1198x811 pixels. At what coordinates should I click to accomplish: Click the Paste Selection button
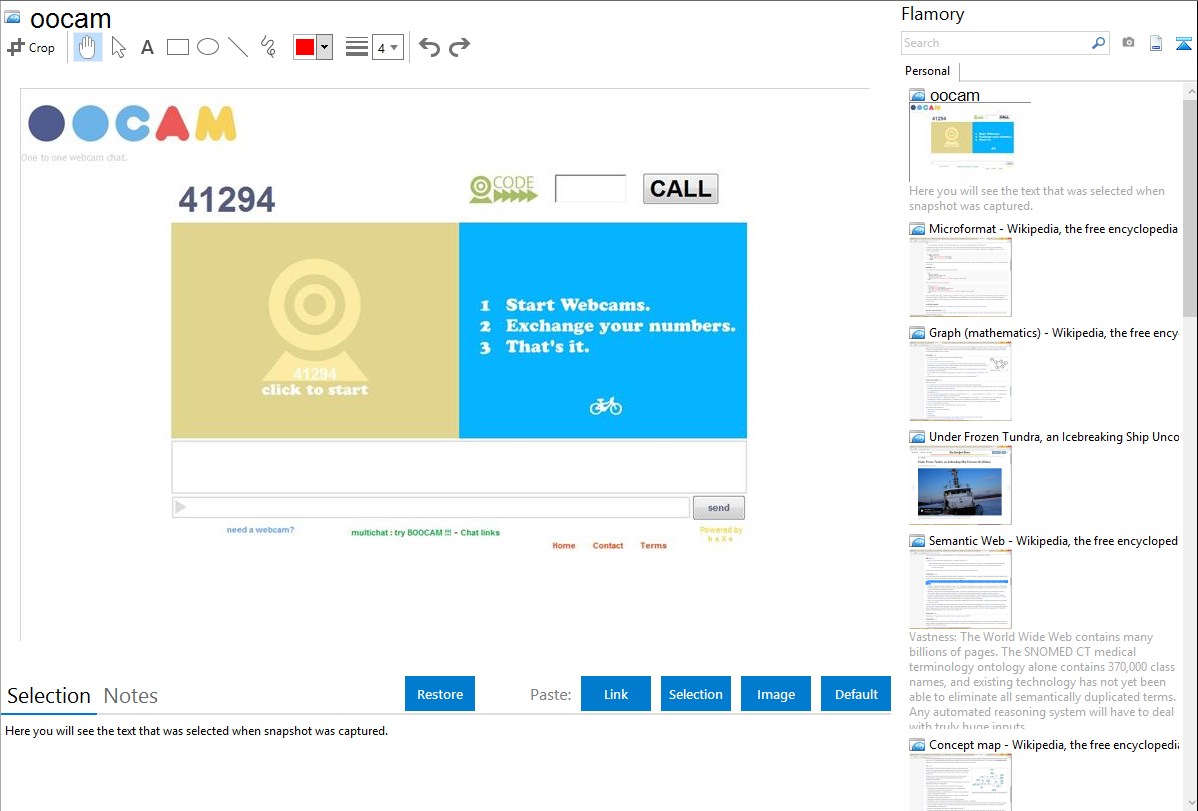pyautogui.click(x=695, y=694)
